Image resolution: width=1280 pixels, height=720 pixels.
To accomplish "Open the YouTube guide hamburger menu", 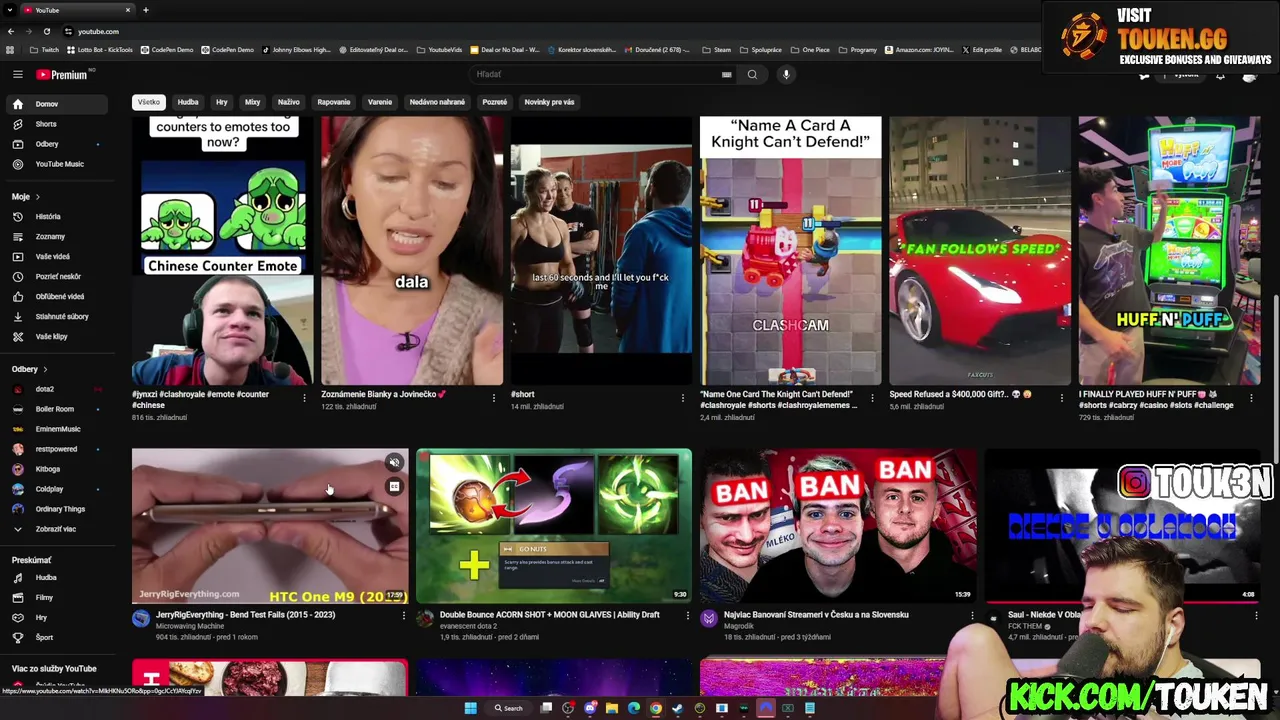I will pos(17,74).
